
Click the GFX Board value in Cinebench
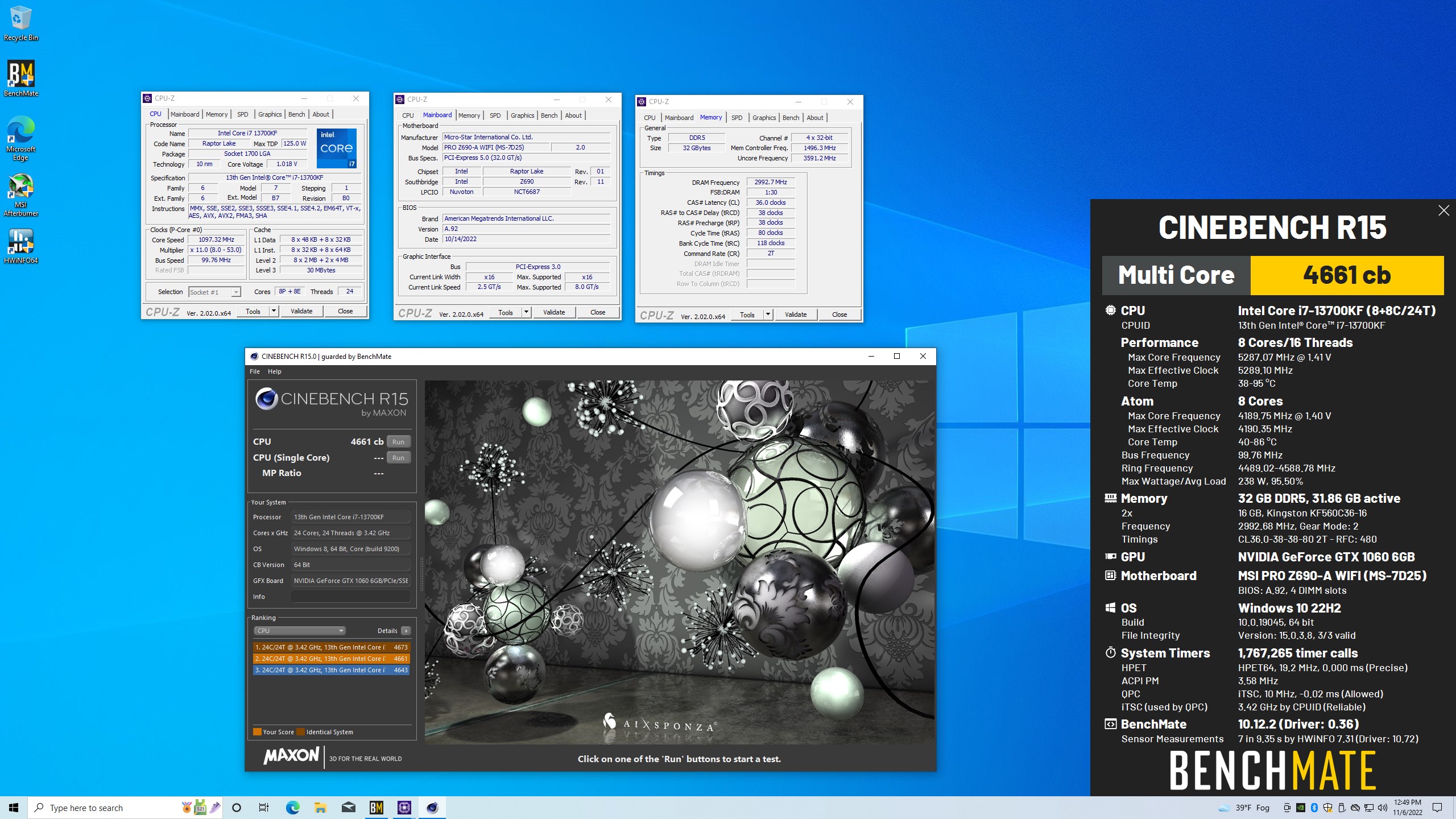350,581
